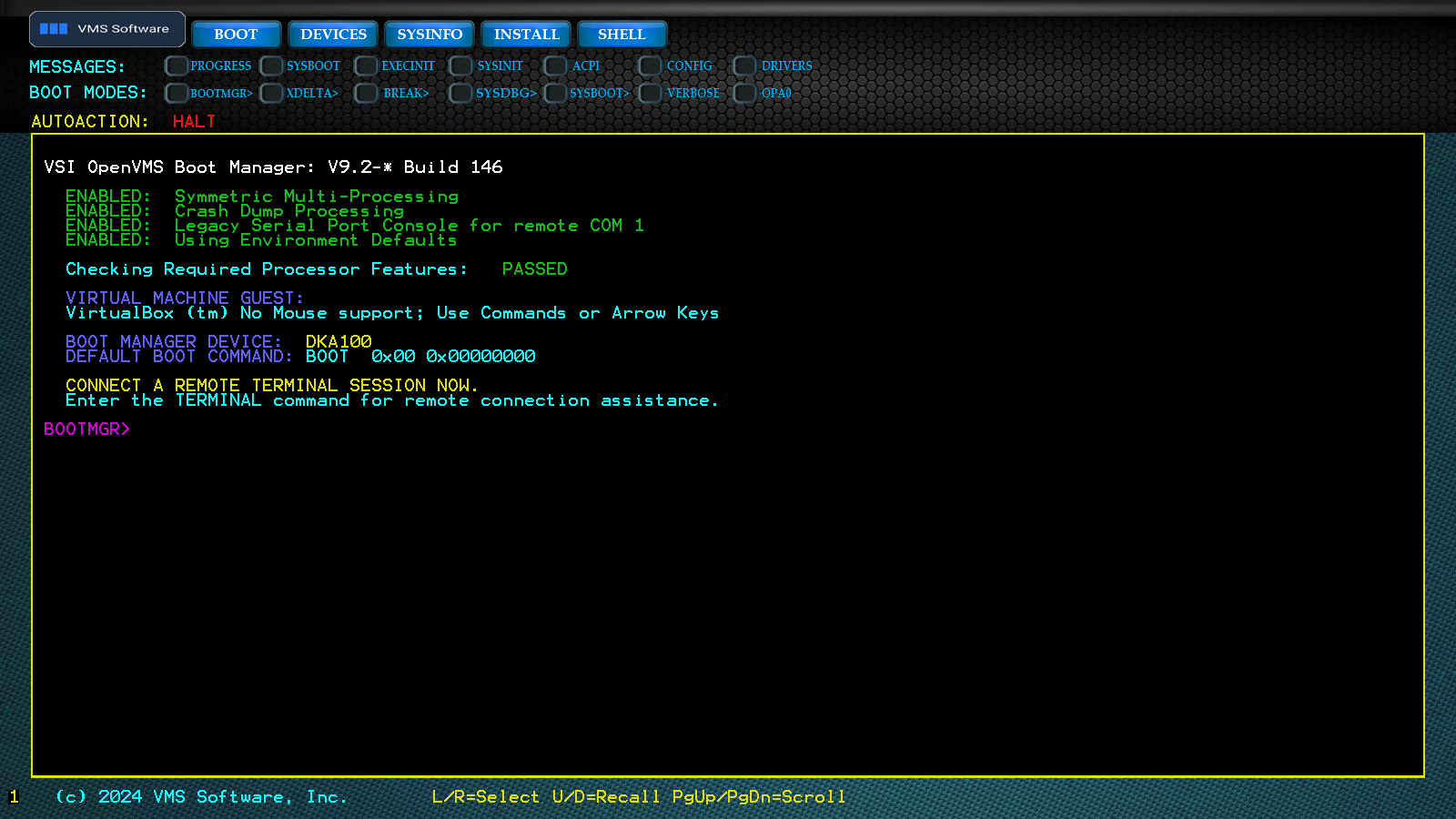Enable the PROGRESS messages checkbox

click(x=177, y=66)
